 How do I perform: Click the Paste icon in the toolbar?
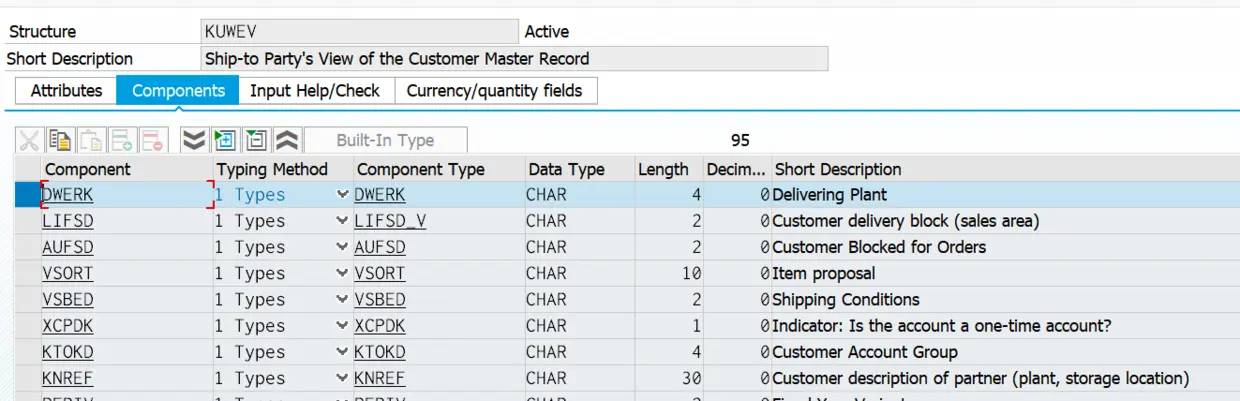[x=91, y=141]
